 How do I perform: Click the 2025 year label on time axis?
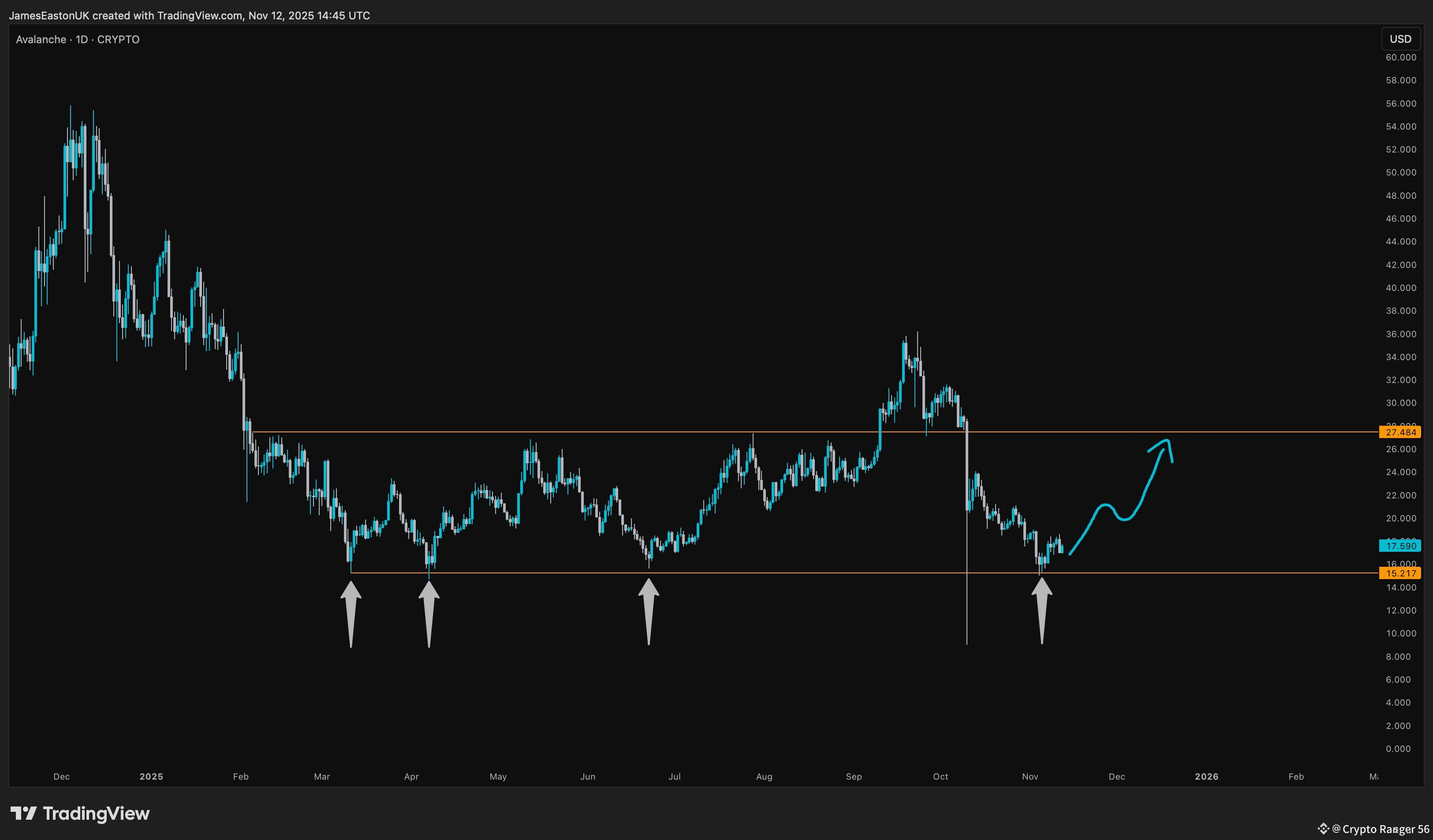click(151, 777)
